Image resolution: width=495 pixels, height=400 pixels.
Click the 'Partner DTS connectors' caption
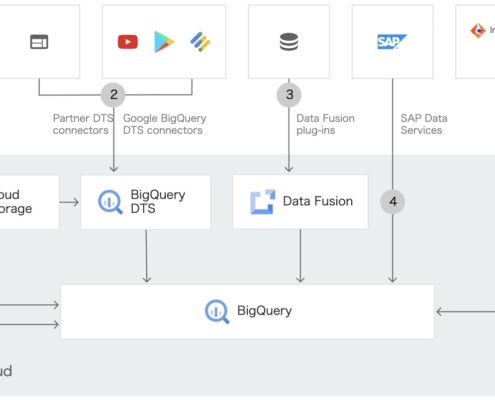tap(83, 124)
